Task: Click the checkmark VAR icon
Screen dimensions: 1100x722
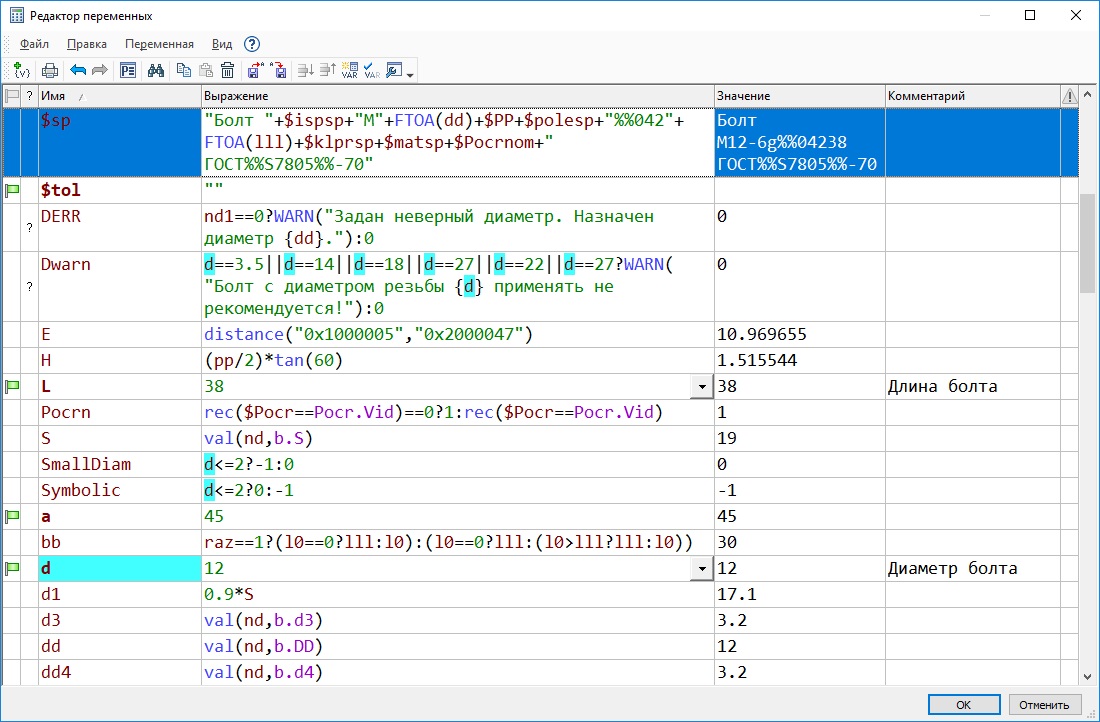Action: click(372, 70)
